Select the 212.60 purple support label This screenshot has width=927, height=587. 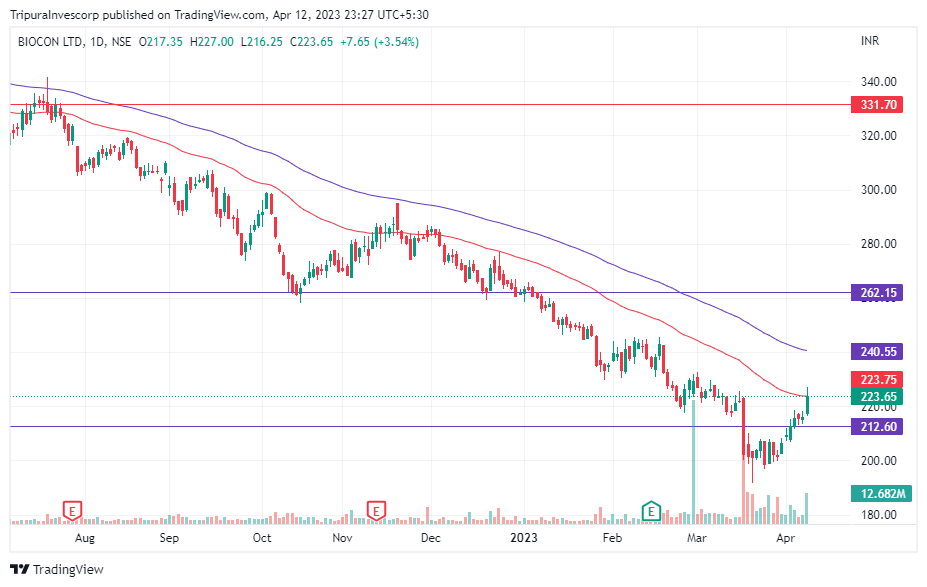pyautogui.click(x=877, y=427)
